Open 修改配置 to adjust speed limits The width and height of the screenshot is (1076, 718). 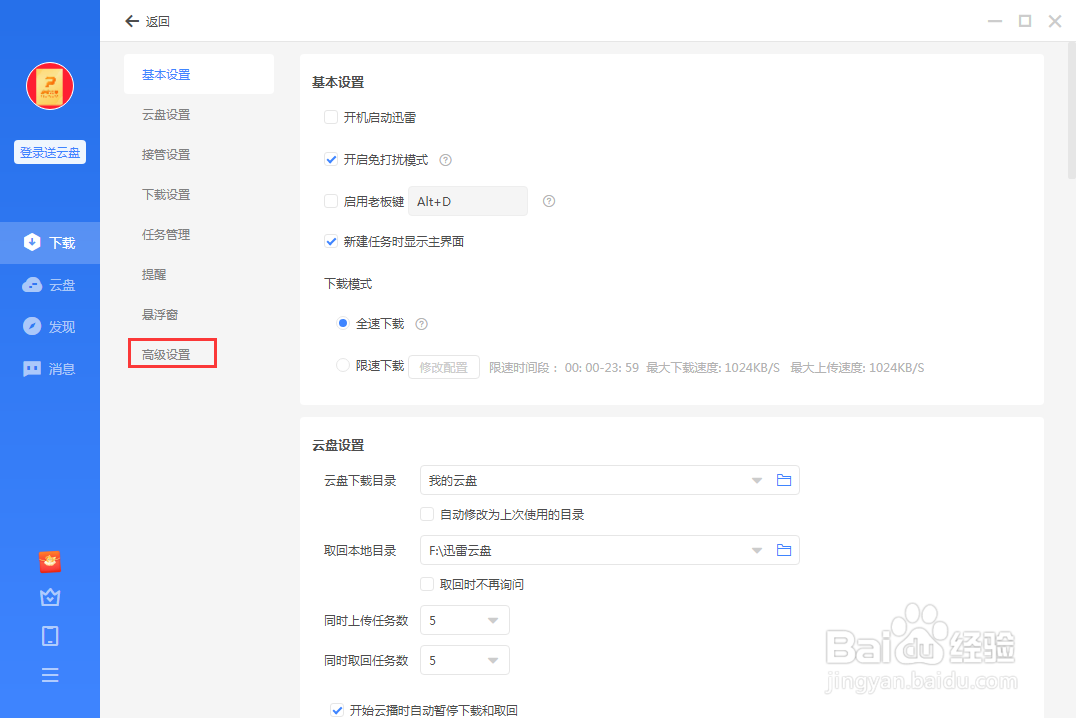[443, 366]
